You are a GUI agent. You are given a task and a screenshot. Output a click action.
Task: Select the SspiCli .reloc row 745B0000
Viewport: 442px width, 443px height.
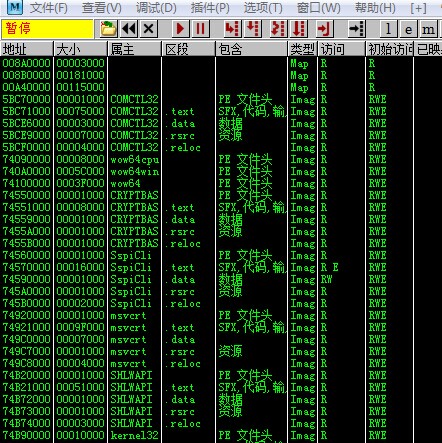[221, 303]
